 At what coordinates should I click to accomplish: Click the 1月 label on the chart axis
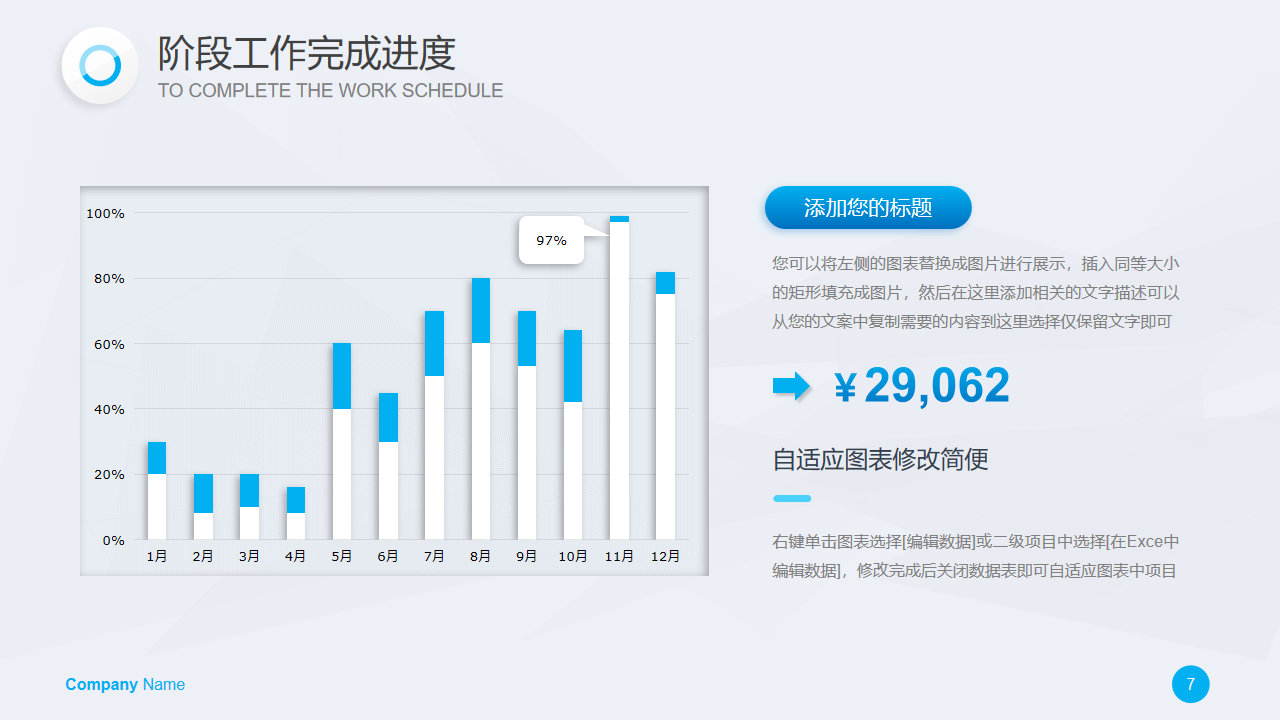click(157, 556)
